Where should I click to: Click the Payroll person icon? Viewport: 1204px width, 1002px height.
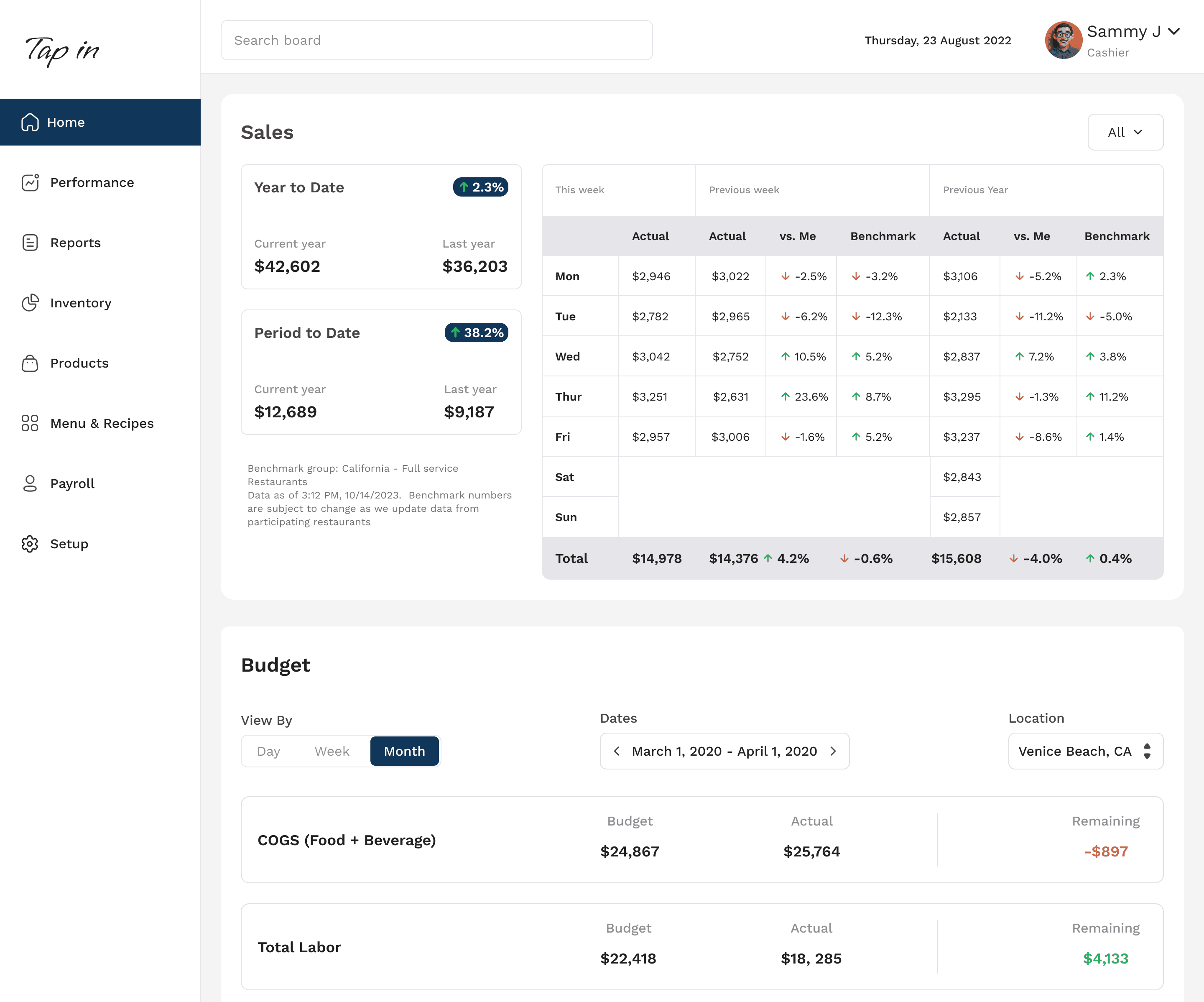[30, 483]
